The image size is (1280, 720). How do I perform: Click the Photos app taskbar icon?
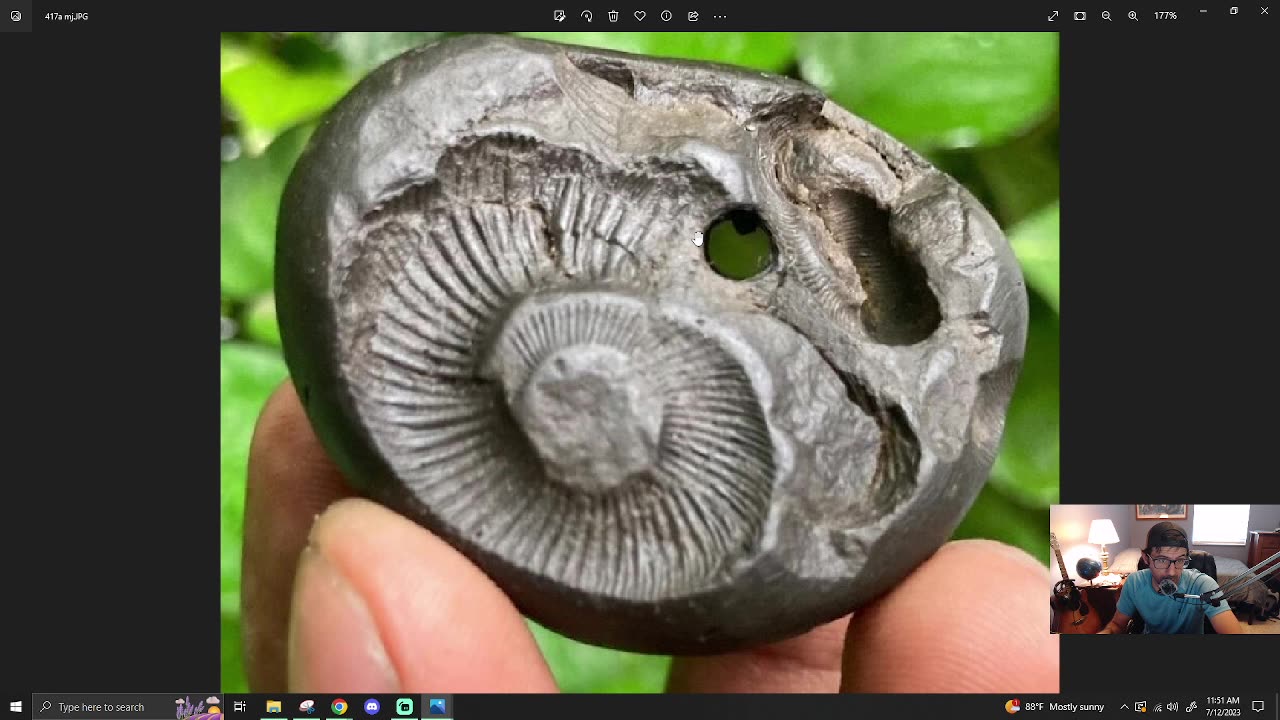click(x=437, y=707)
